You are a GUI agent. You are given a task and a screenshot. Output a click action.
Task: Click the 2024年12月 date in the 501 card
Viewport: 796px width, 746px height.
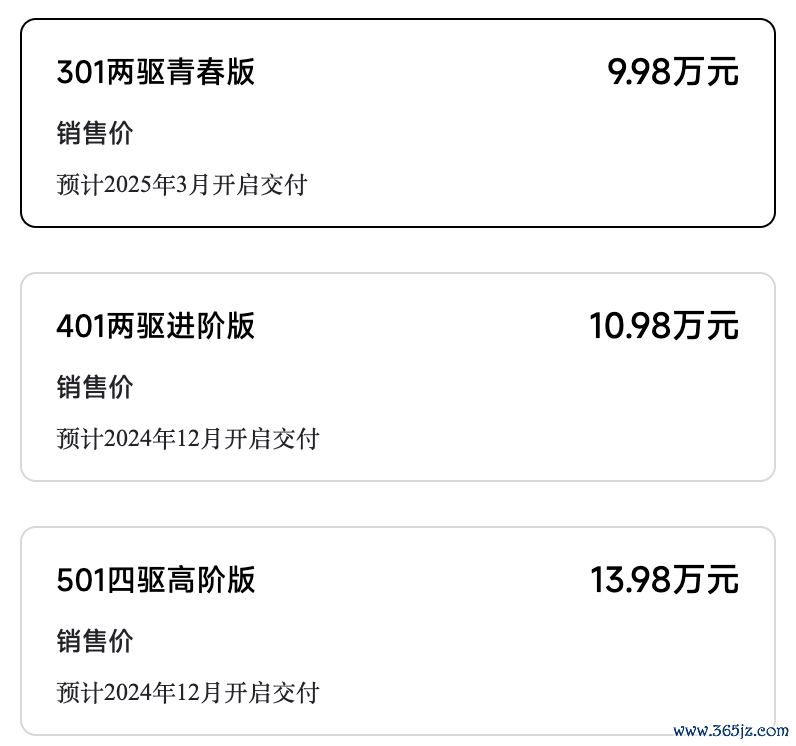(x=163, y=692)
